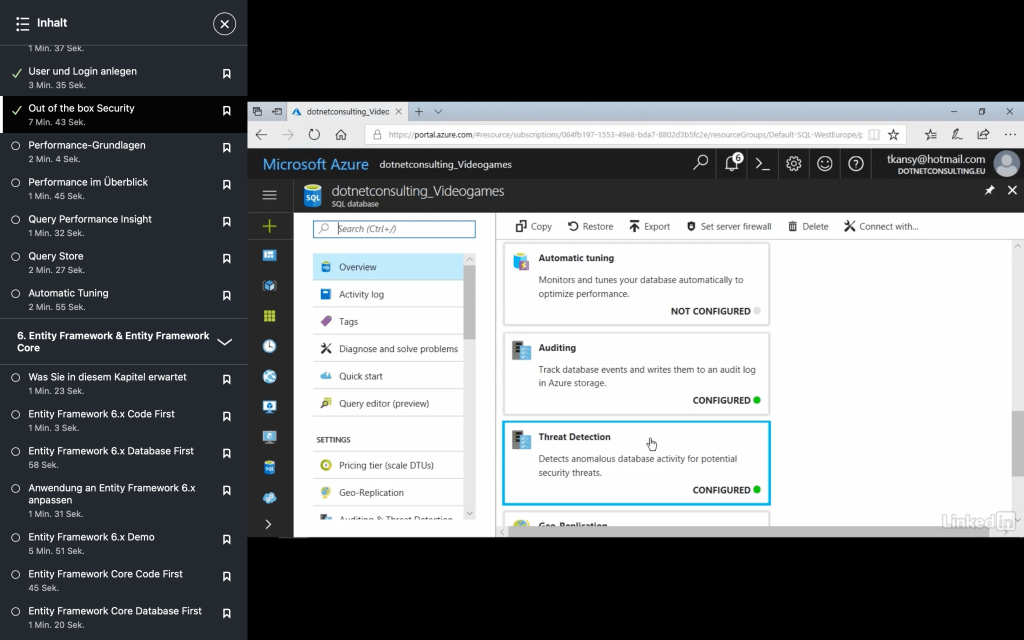This screenshot has width=1024, height=640.
Task: Open Azure portal settings gear
Action: click(793, 164)
